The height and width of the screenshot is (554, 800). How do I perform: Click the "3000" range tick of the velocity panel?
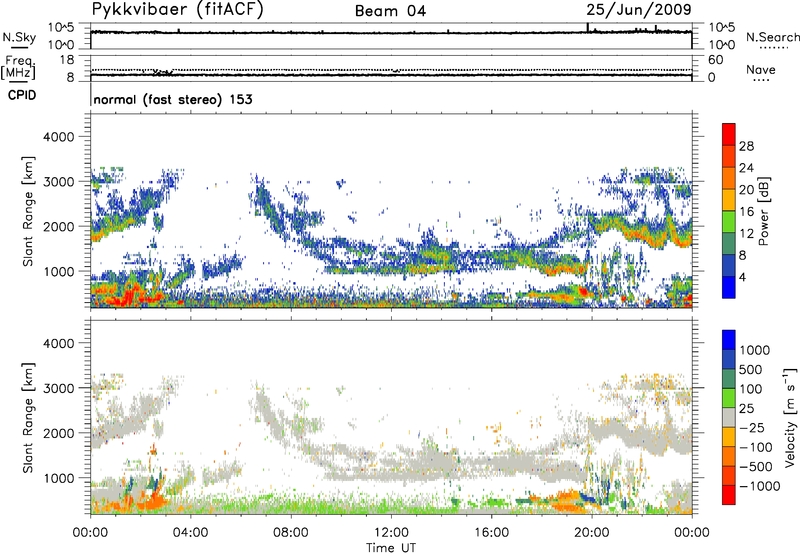point(58,388)
